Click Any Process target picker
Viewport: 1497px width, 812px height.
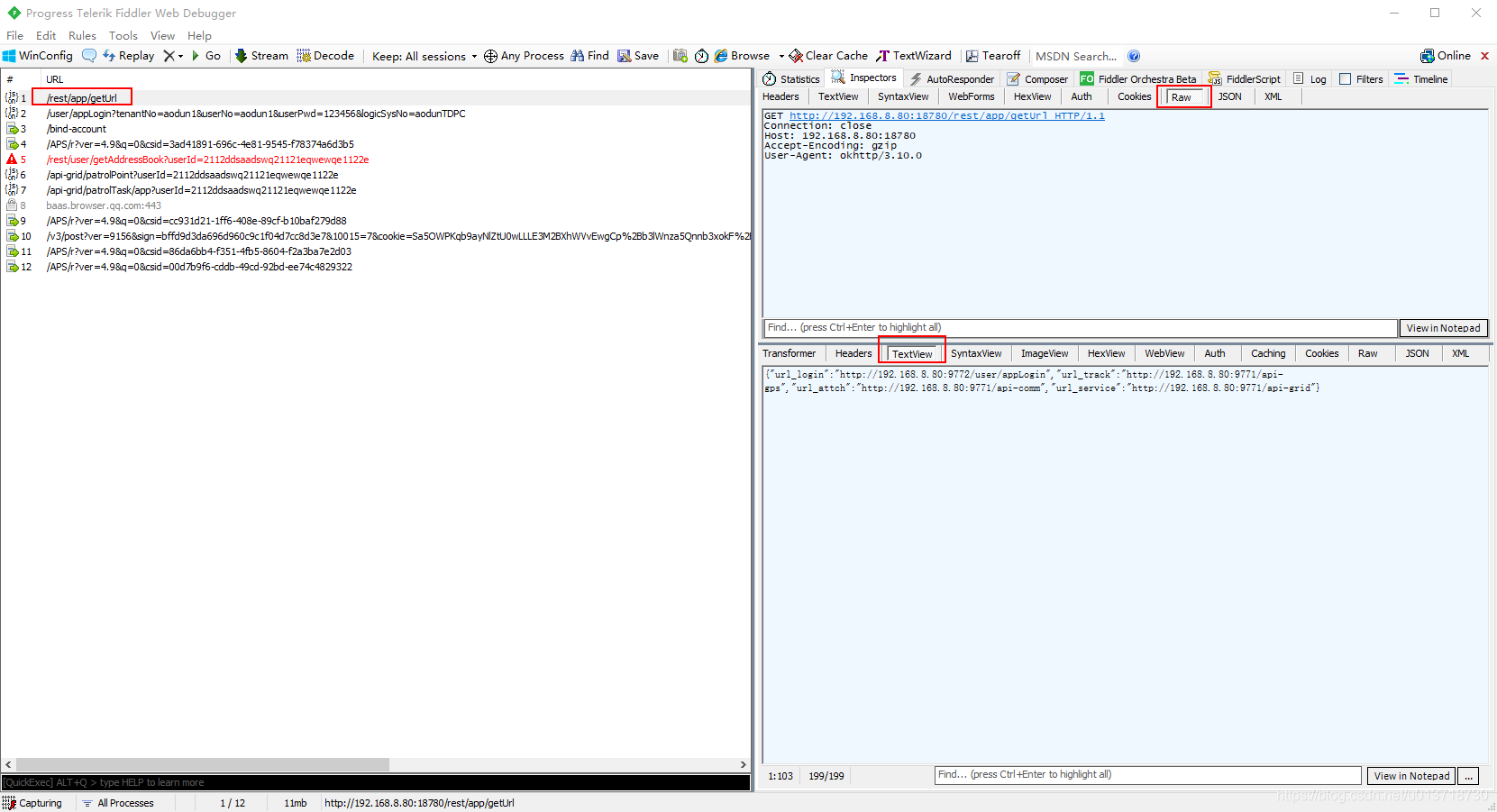pyautogui.click(x=524, y=56)
